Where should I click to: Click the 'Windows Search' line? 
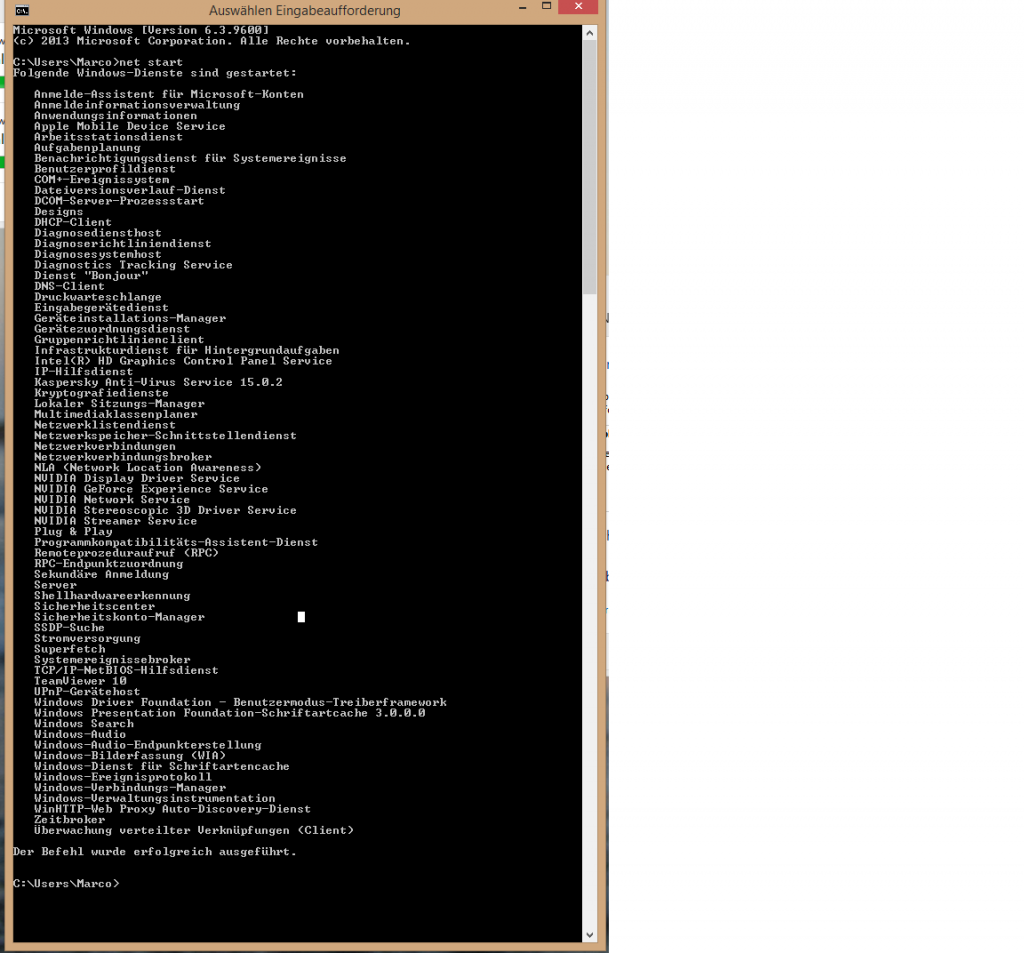84,724
